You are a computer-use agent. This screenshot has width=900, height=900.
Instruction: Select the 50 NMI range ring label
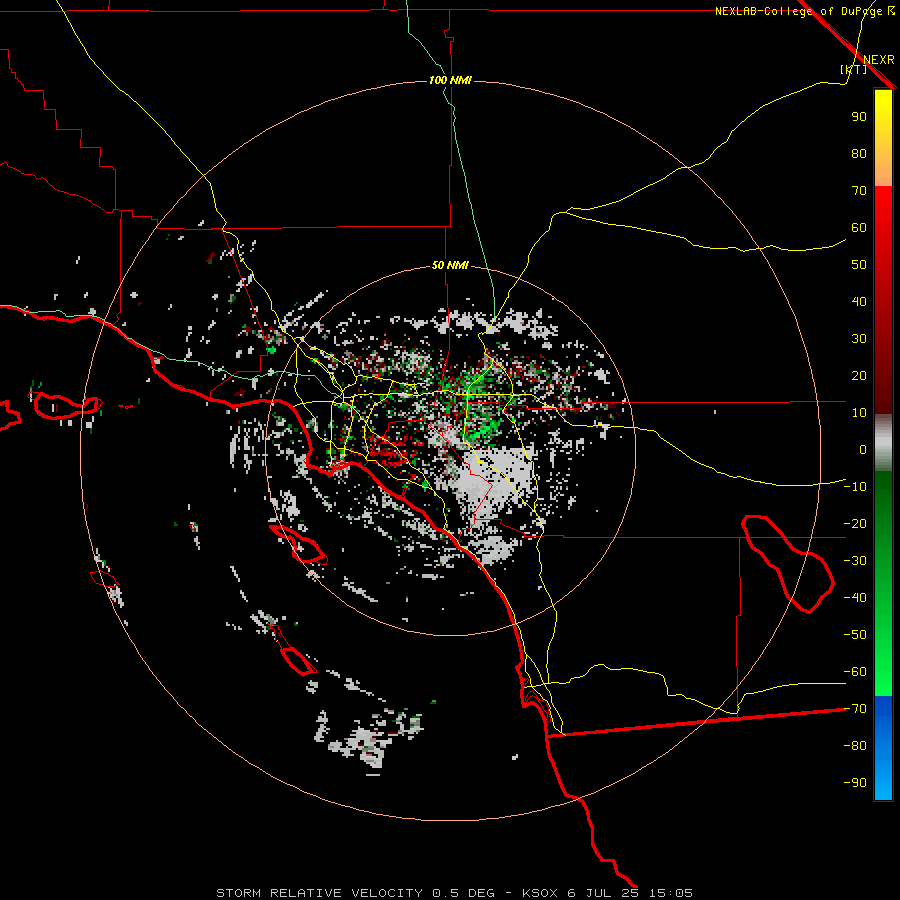[451, 265]
